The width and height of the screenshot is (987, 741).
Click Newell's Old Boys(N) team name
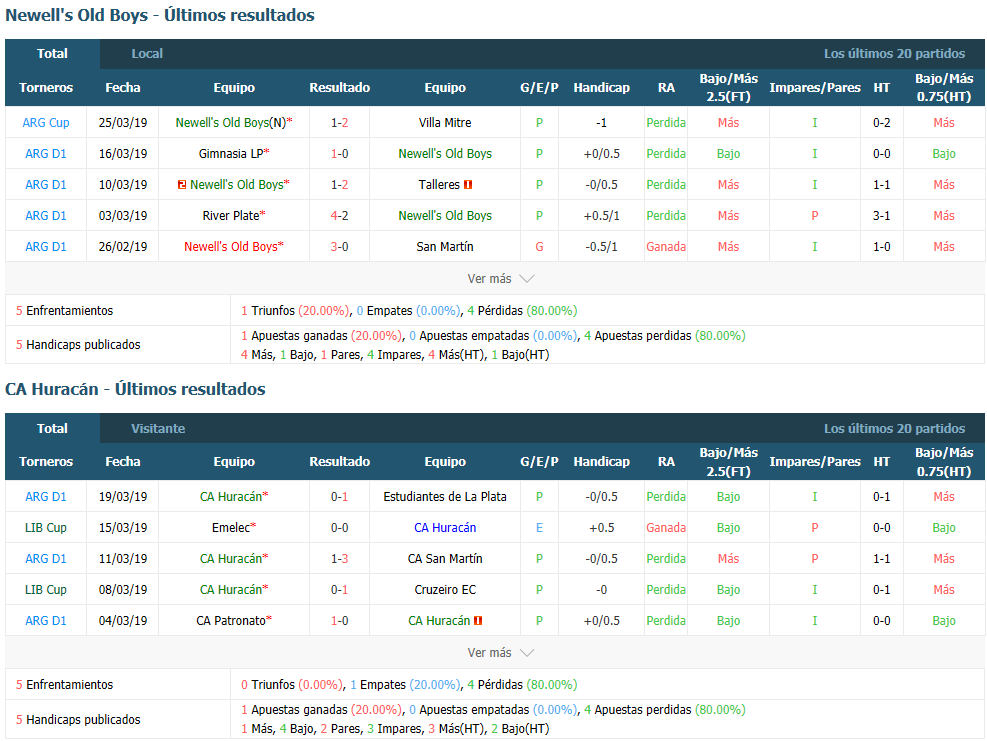click(x=231, y=123)
